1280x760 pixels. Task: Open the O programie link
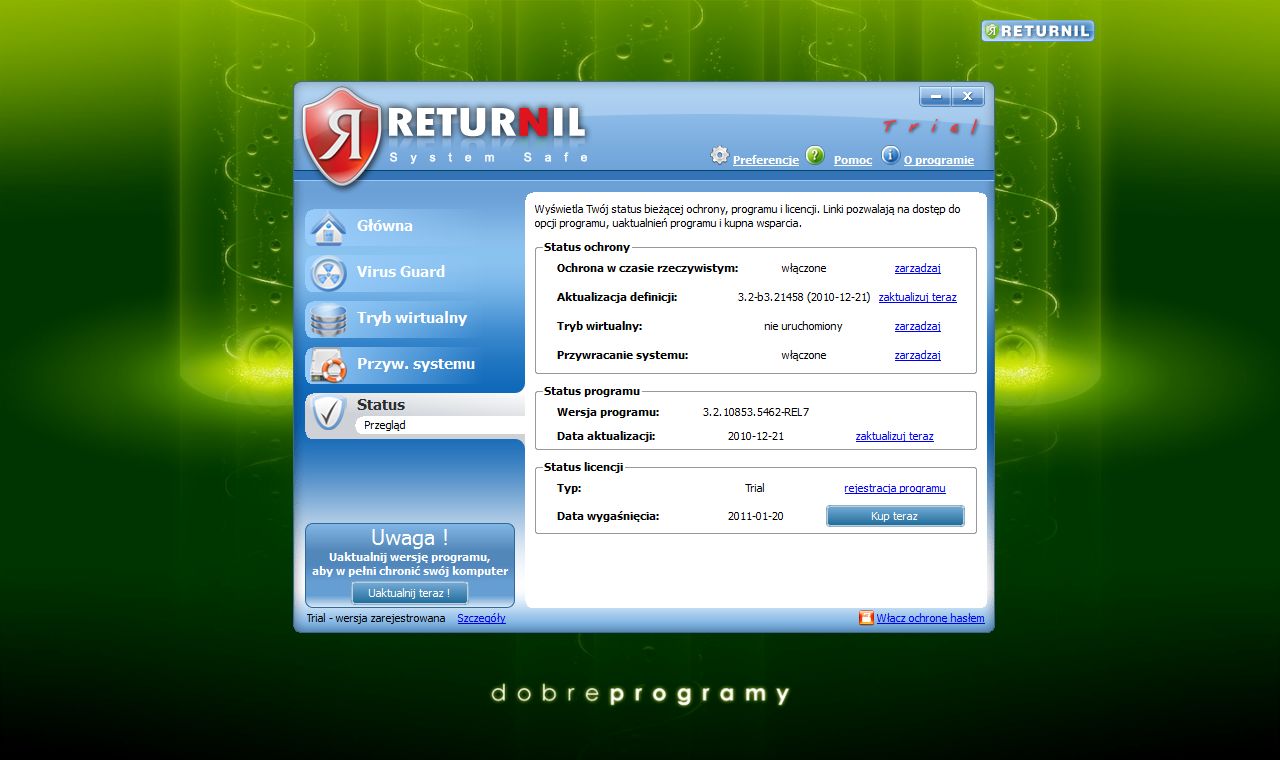pos(939,160)
